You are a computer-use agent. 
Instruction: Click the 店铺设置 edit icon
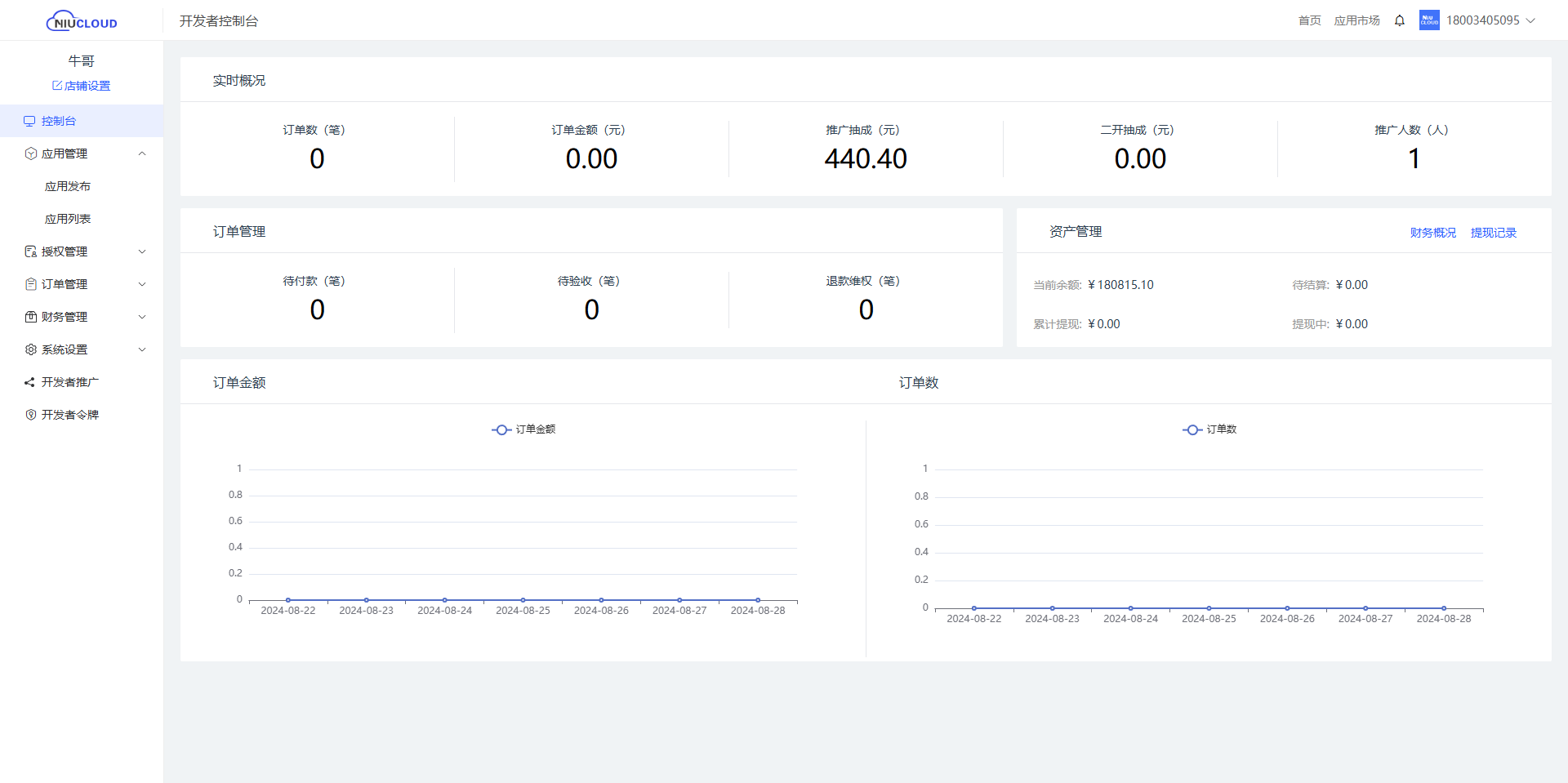[x=57, y=85]
